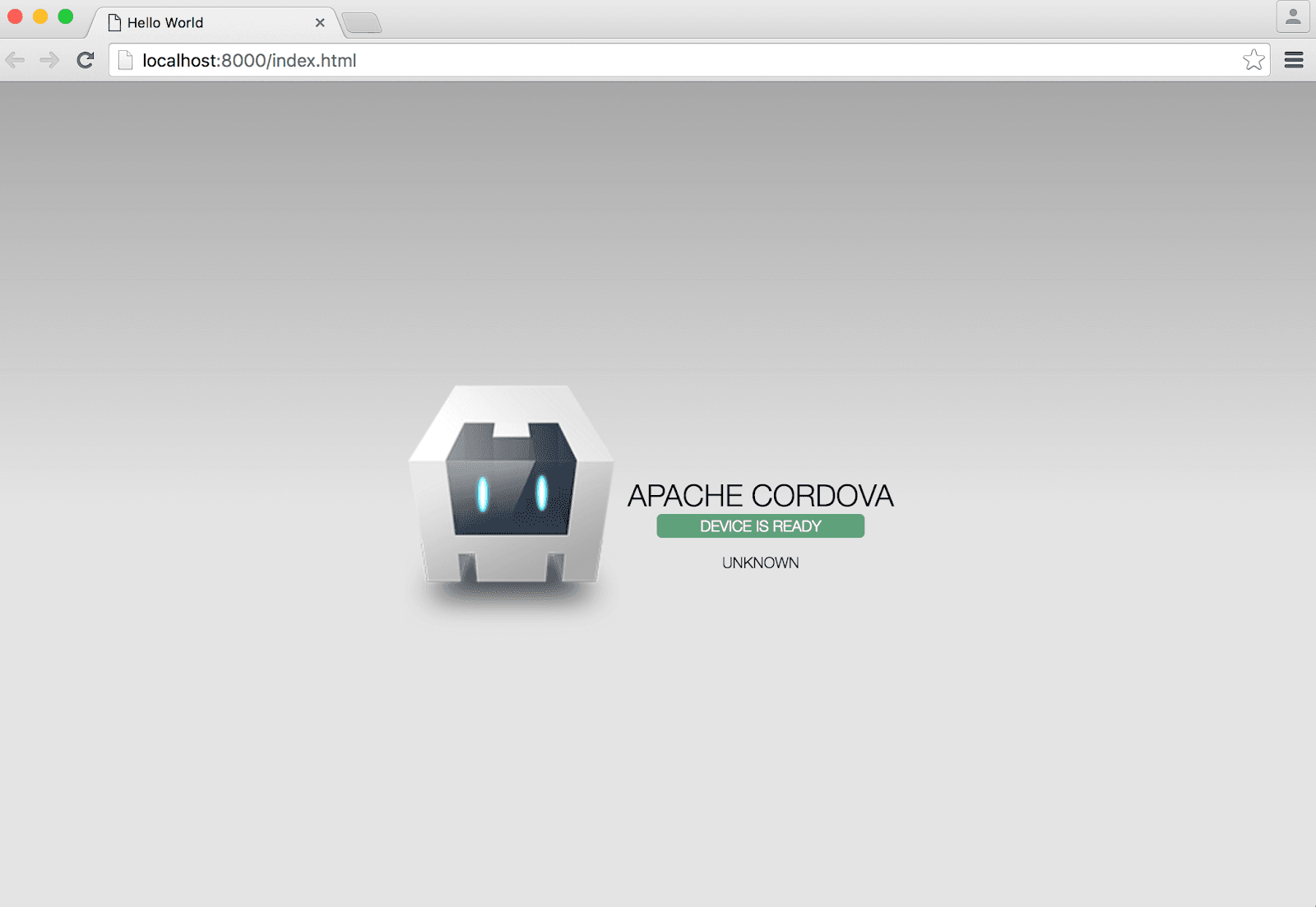Image resolution: width=1316 pixels, height=907 pixels.
Task: Select the Hello World tab title
Action: pyautogui.click(x=165, y=23)
